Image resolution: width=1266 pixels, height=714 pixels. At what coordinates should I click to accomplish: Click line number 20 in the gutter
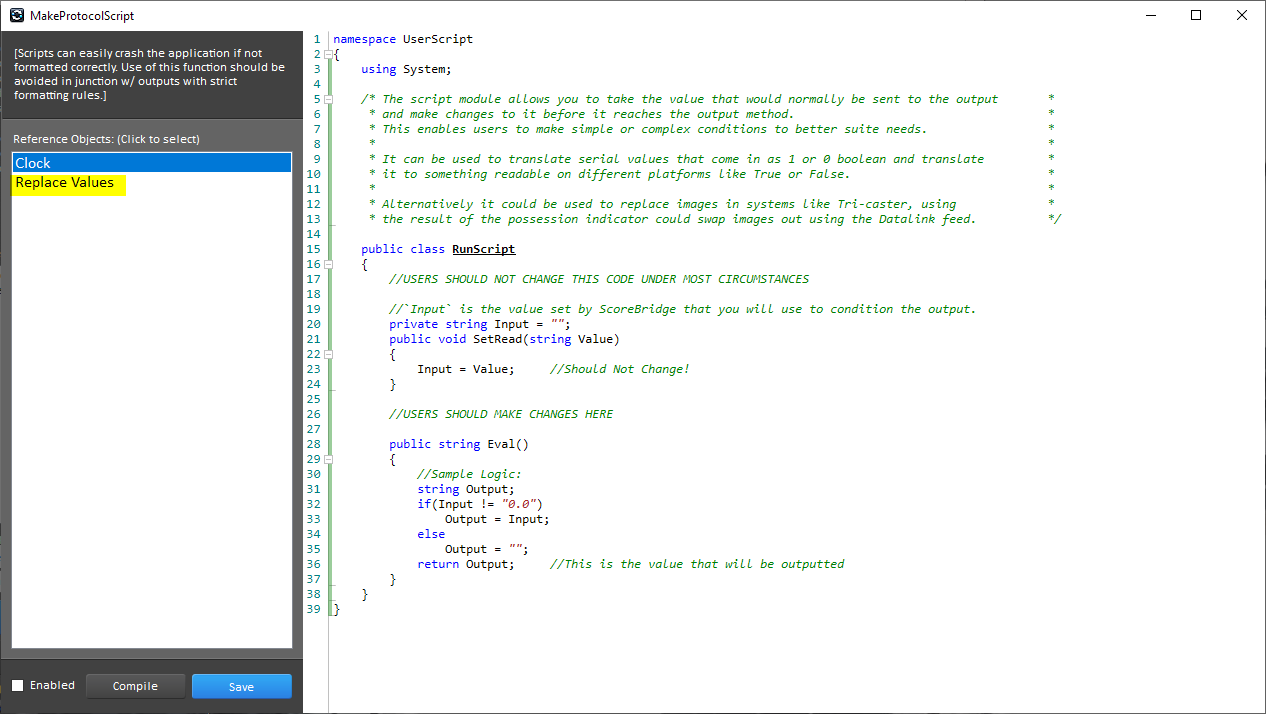pos(313,324)
